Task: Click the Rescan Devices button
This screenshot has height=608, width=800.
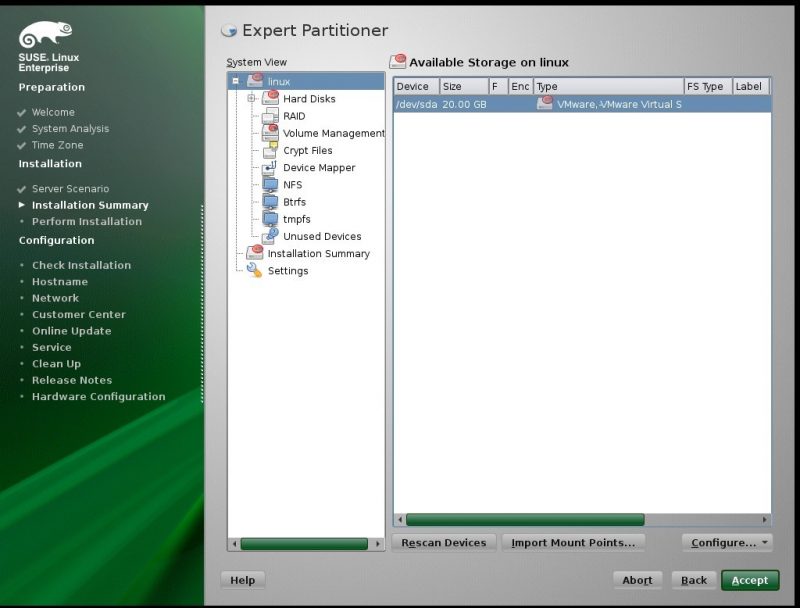Action: point(445,542)
